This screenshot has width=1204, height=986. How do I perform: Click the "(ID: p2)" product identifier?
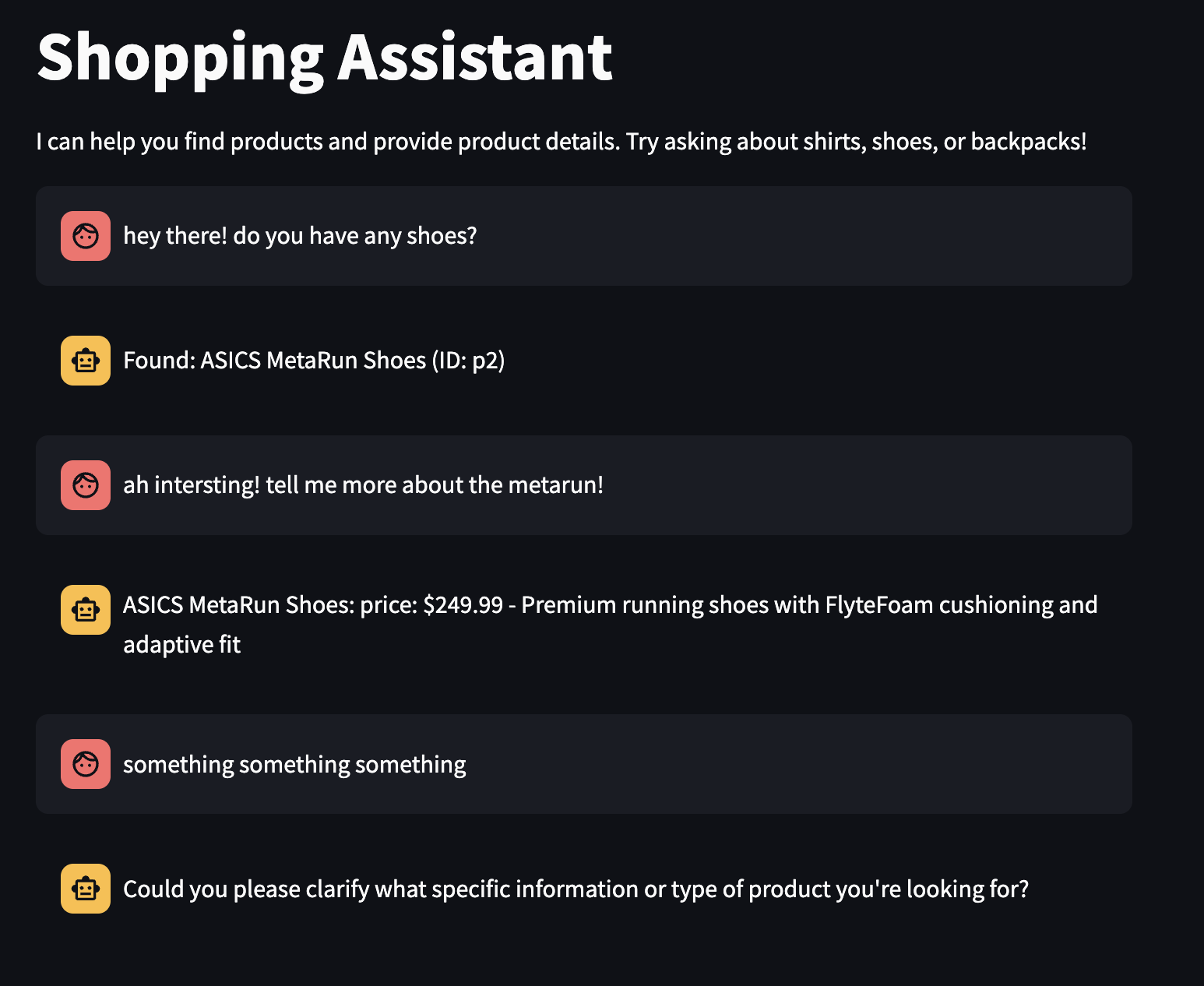pyautogui.click(x=469, y=361)
